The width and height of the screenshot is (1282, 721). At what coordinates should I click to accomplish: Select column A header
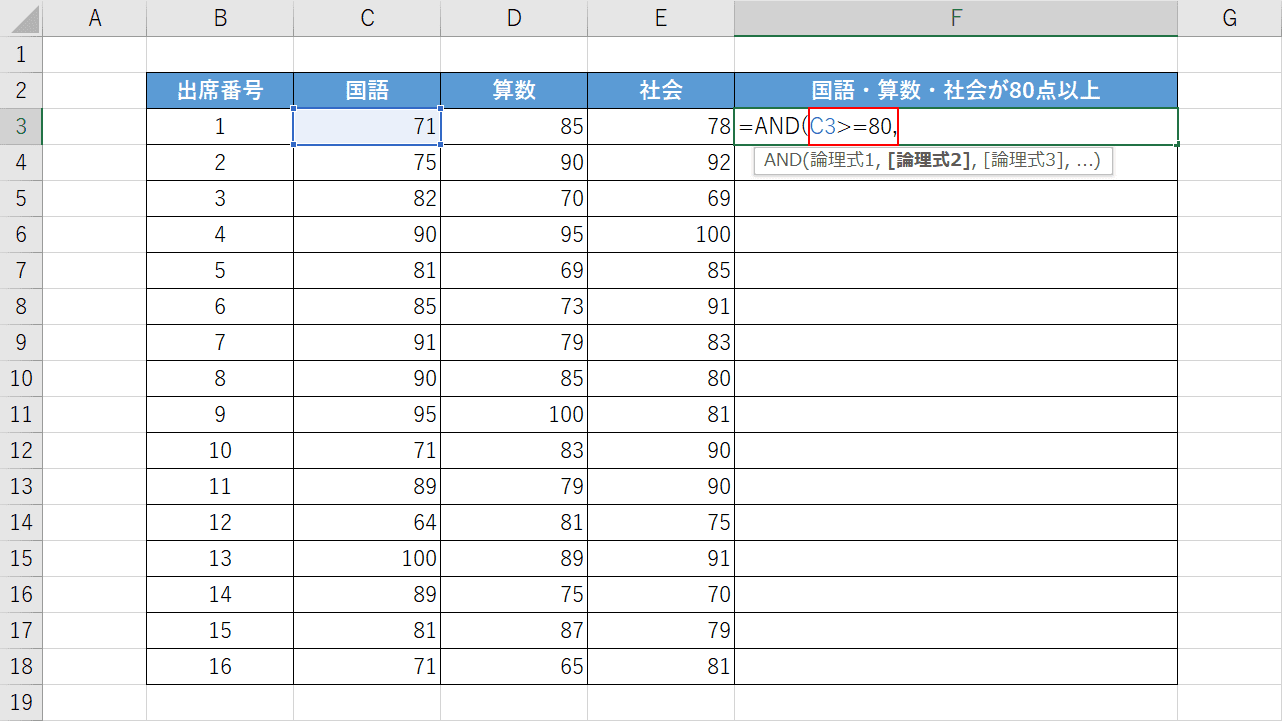click(95, 17)
